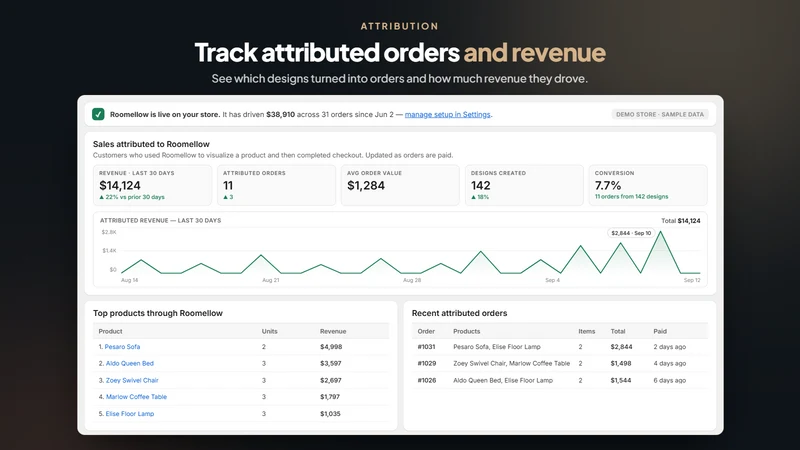Click the 2 days ago paid cell
The height and width of the screenshot is (450, 800).
[x=670, y=346]
